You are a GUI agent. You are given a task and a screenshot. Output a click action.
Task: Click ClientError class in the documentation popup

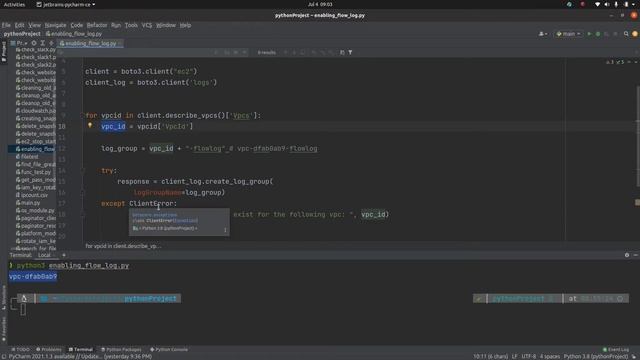point(159,220)
